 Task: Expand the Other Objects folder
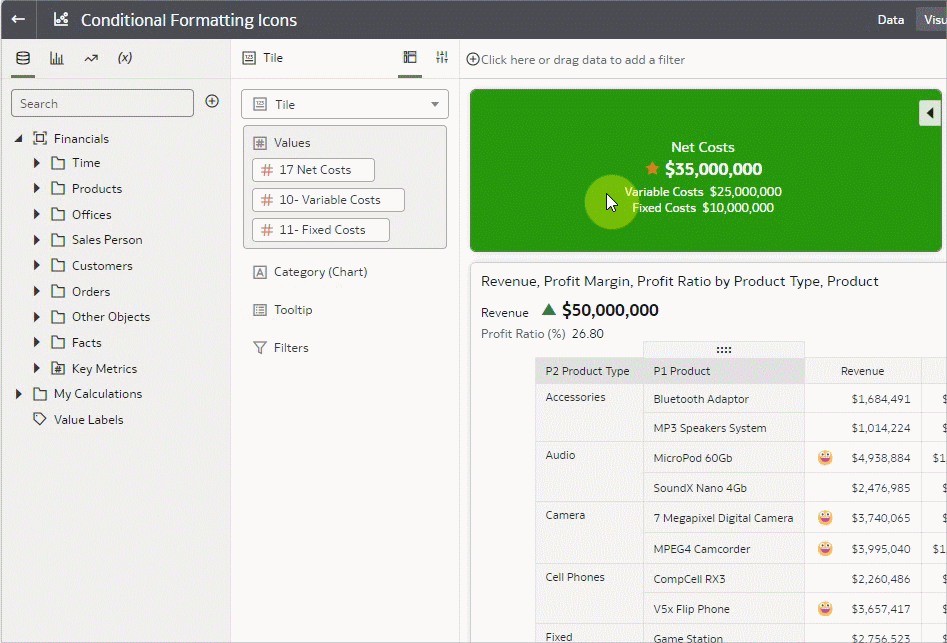pyautogui.click(x=36, y=316)
